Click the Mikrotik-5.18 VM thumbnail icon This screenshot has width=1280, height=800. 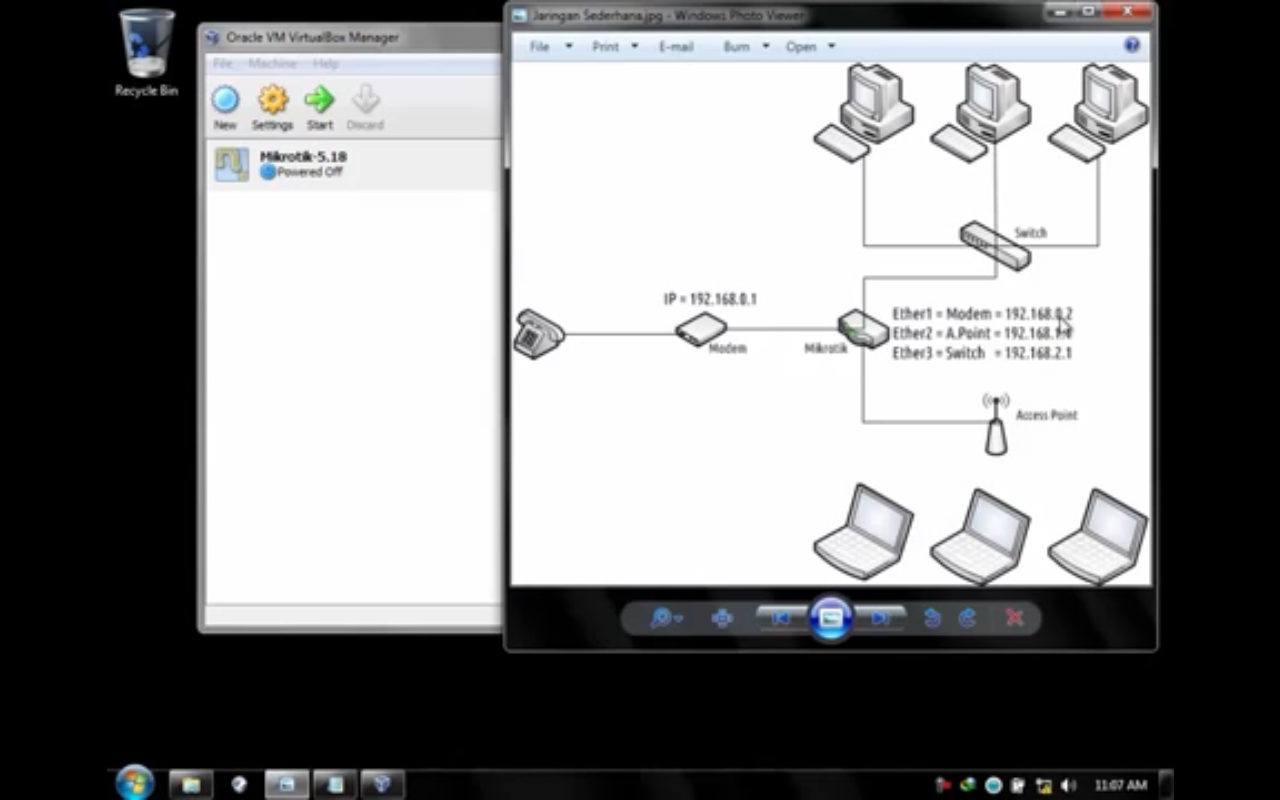click(x=232, y=164)
